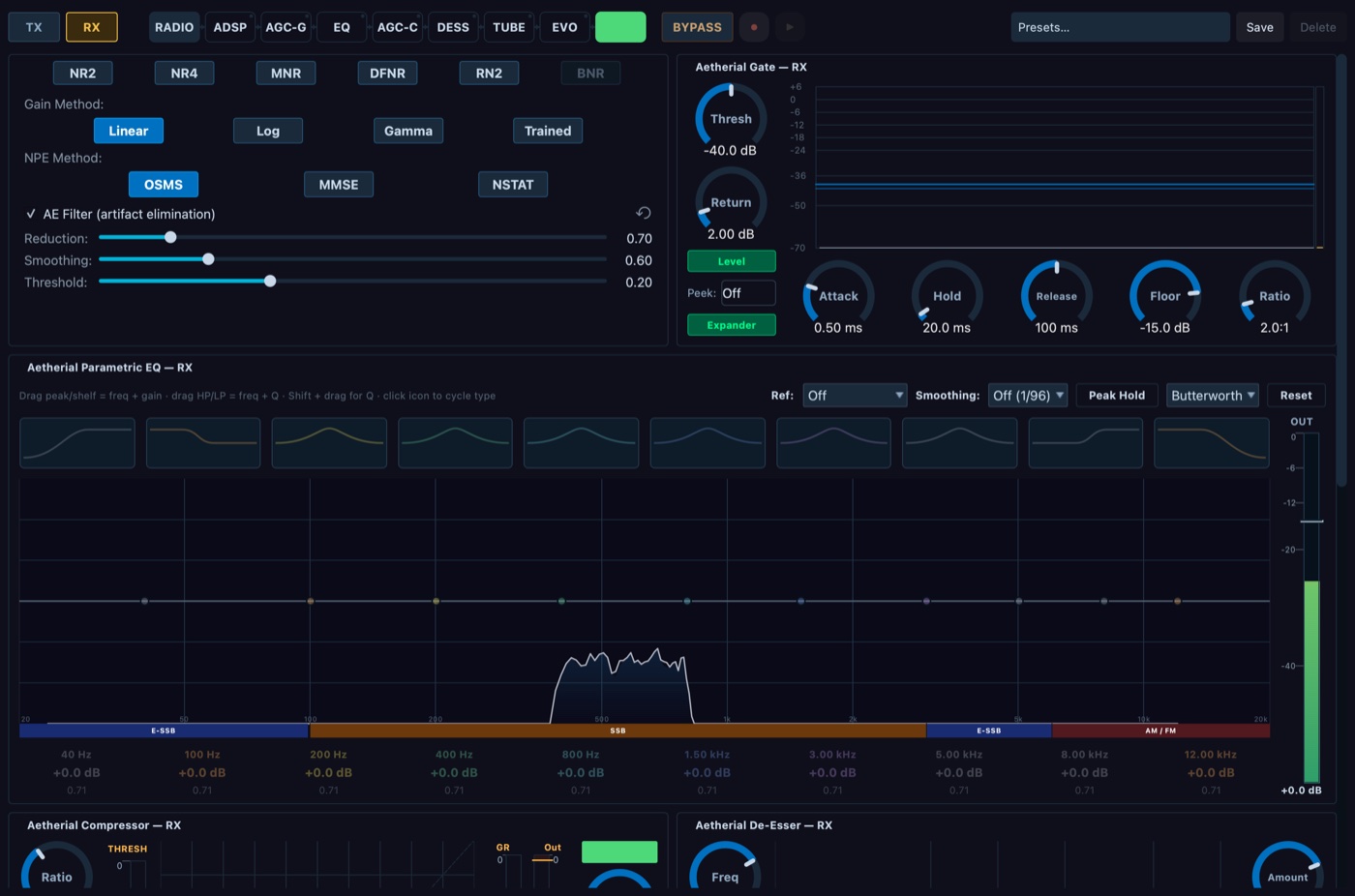Click the low-pass filter icon for the 12.00 kHz band
Viewport: 1355px width, 896px height.
coord(1212,443)
